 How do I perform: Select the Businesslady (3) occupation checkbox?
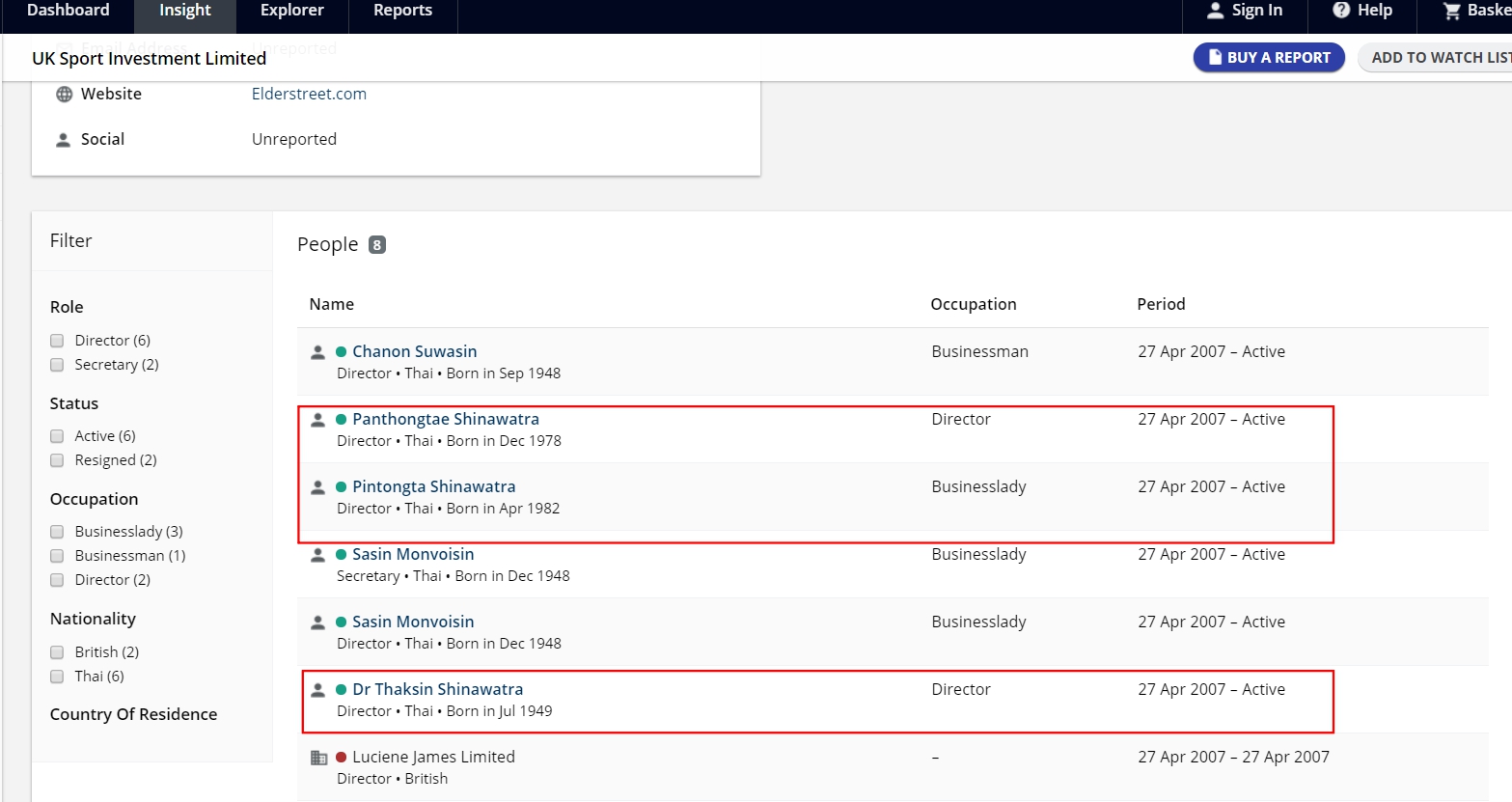57,532
